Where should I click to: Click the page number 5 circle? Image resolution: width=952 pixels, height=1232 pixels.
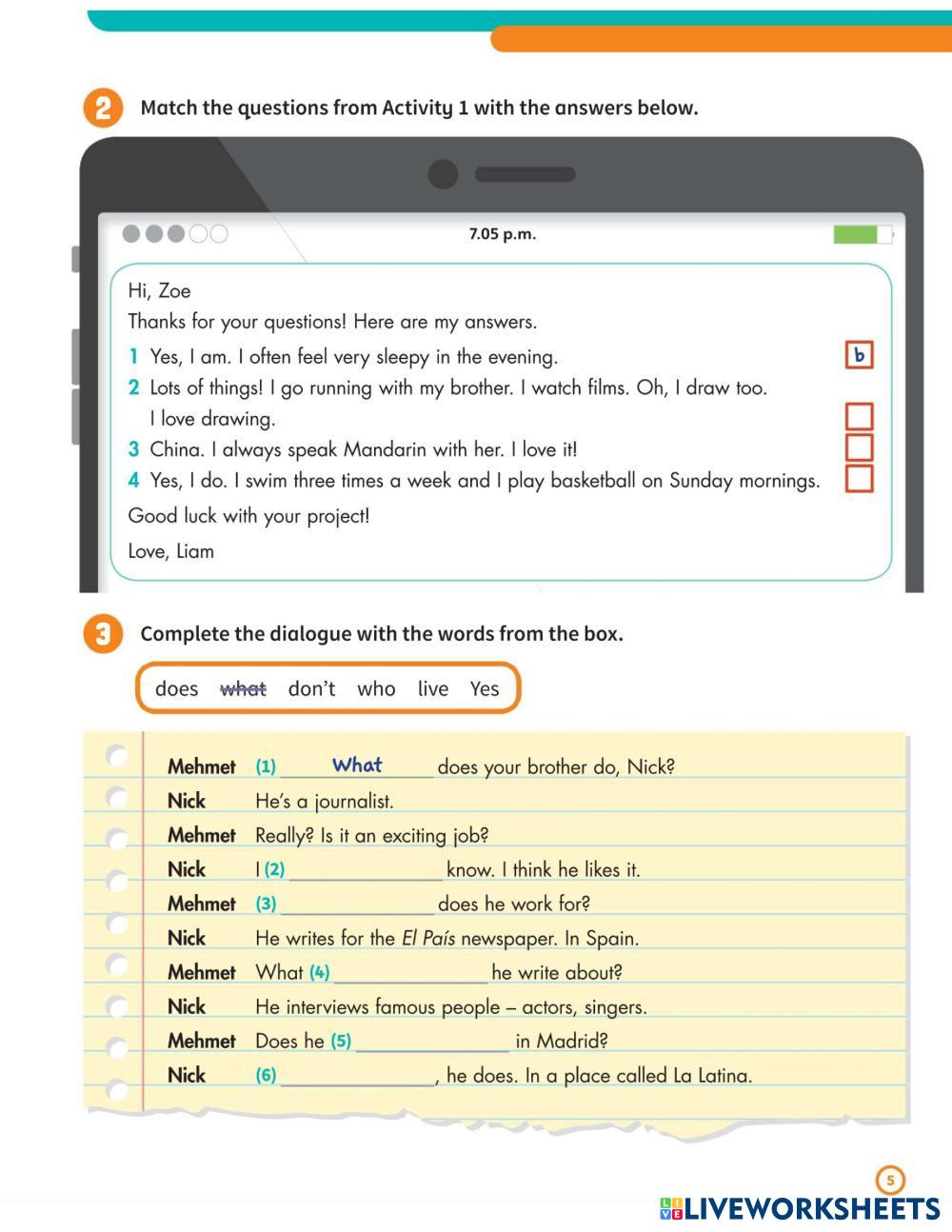pos(890,1181)
